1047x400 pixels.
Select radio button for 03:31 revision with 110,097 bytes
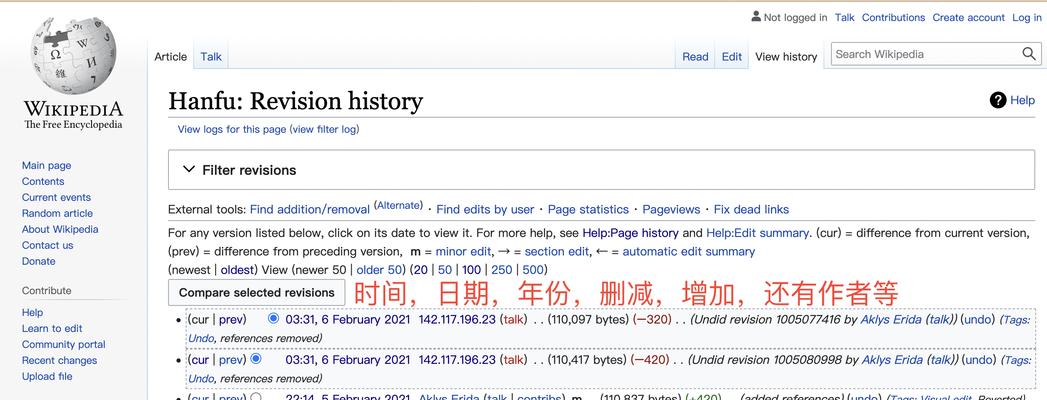click(272, 319)
